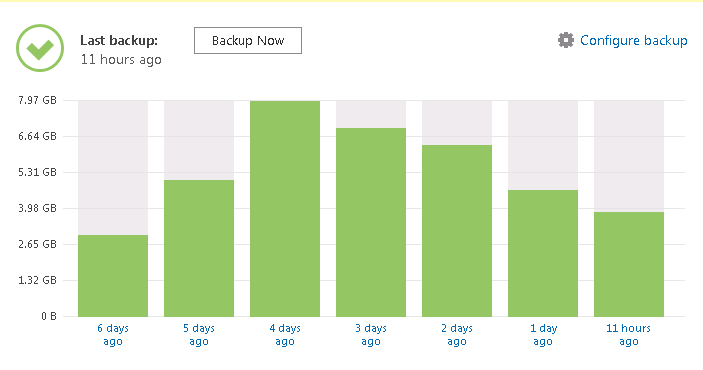Open the 3 days ago axis link
703x370 pixels.
click(x=371, y=335)
